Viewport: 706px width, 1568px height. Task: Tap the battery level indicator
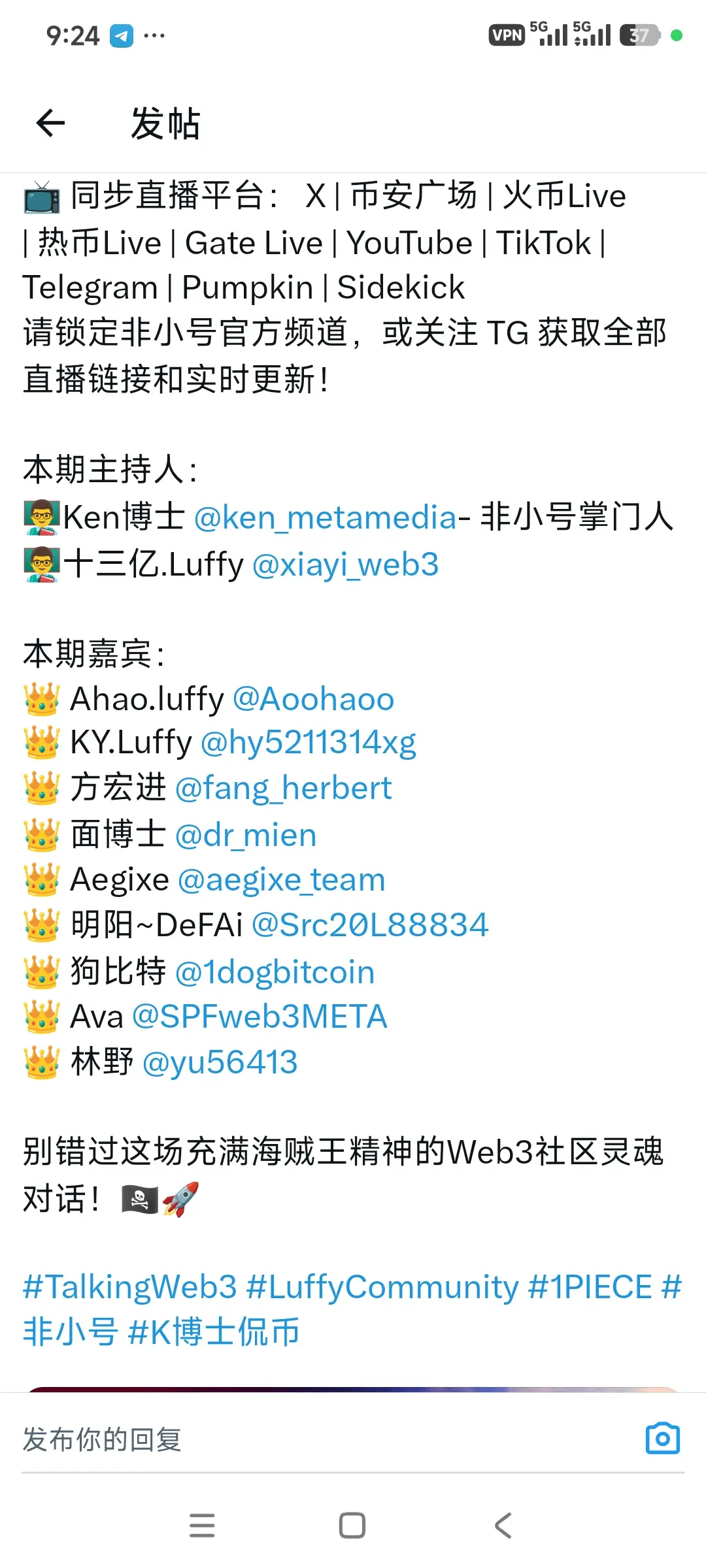640,35
